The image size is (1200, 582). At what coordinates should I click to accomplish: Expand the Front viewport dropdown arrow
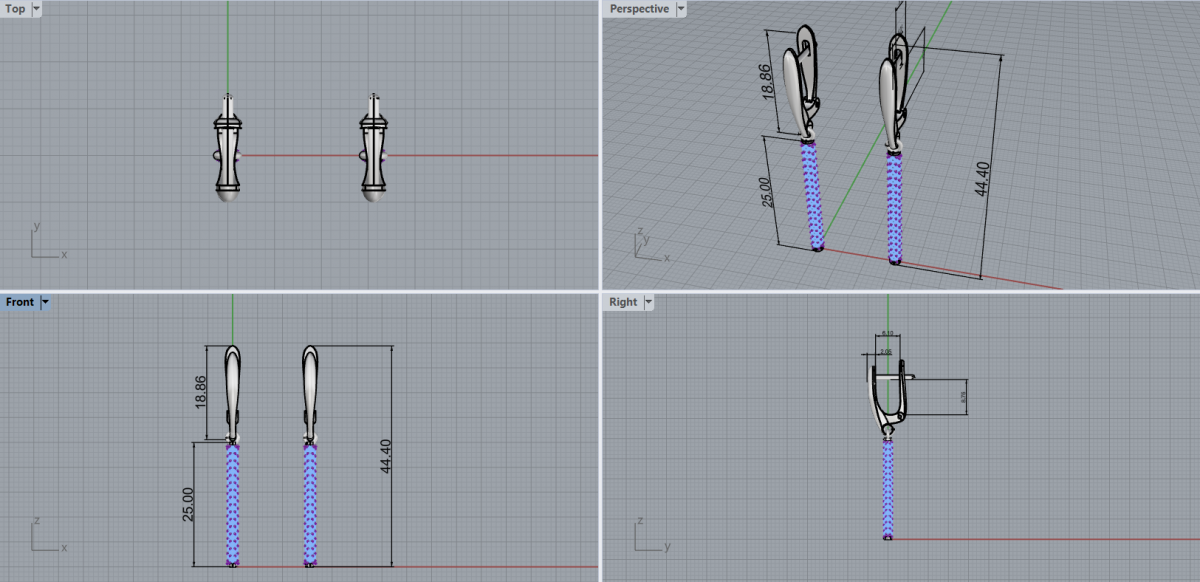(x=45, y=302)
